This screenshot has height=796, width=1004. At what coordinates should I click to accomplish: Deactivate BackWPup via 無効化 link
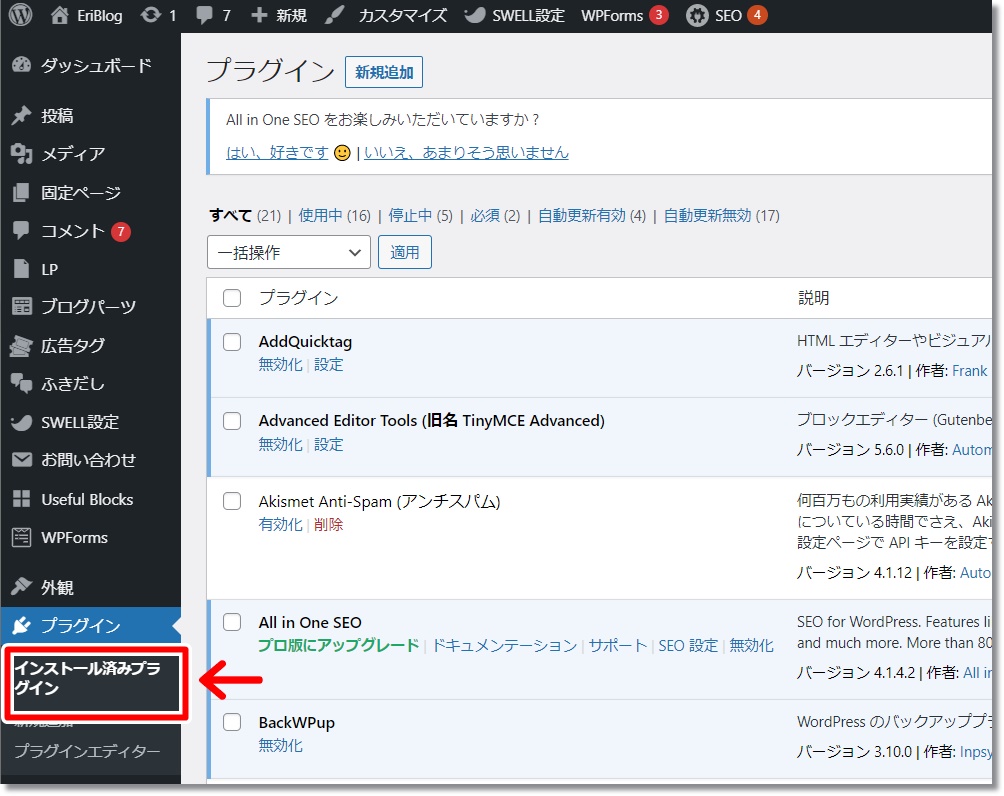click(280, 745)
